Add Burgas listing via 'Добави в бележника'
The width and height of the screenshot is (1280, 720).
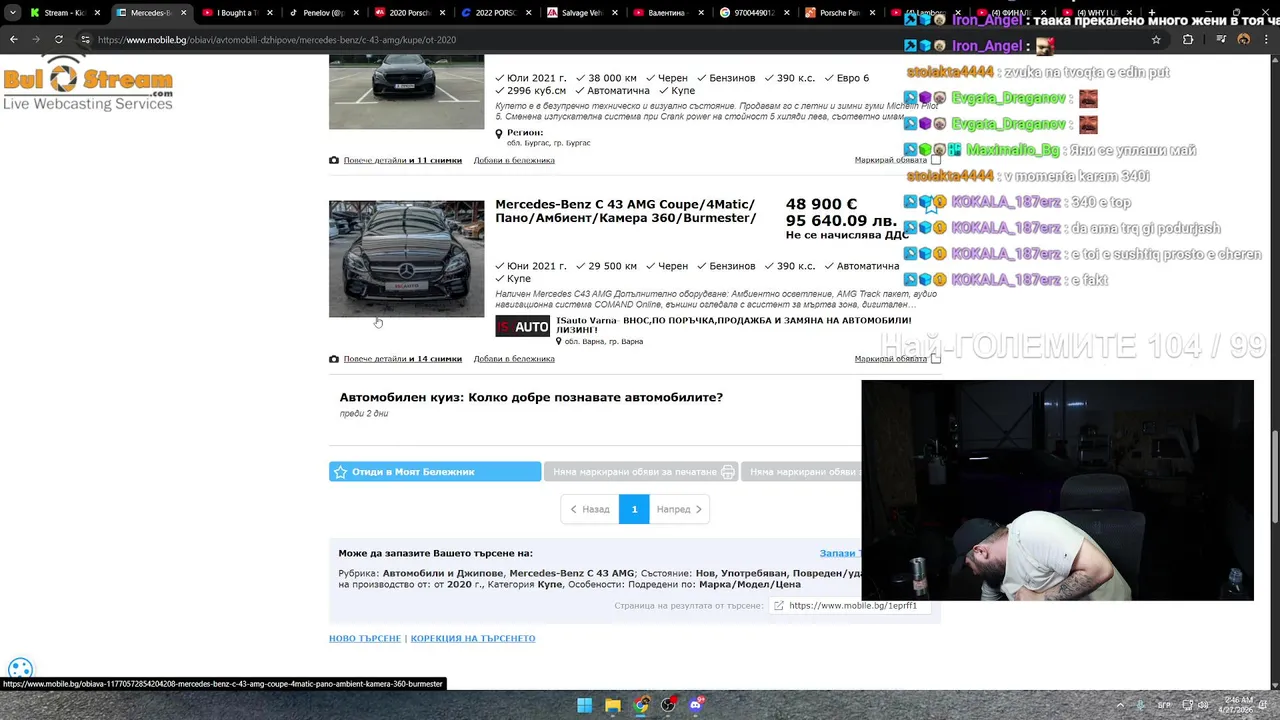pyautogui.click(x=514, y=160)
